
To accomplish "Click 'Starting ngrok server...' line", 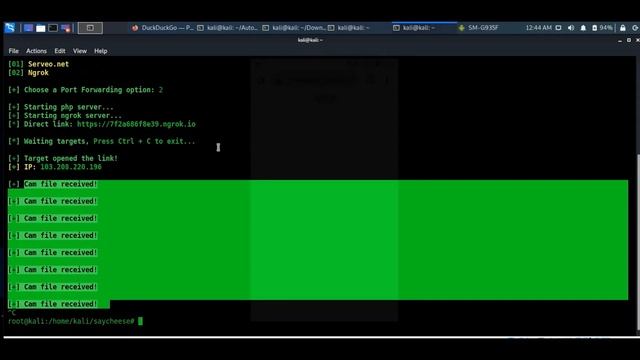I will (x=65, y=116).
